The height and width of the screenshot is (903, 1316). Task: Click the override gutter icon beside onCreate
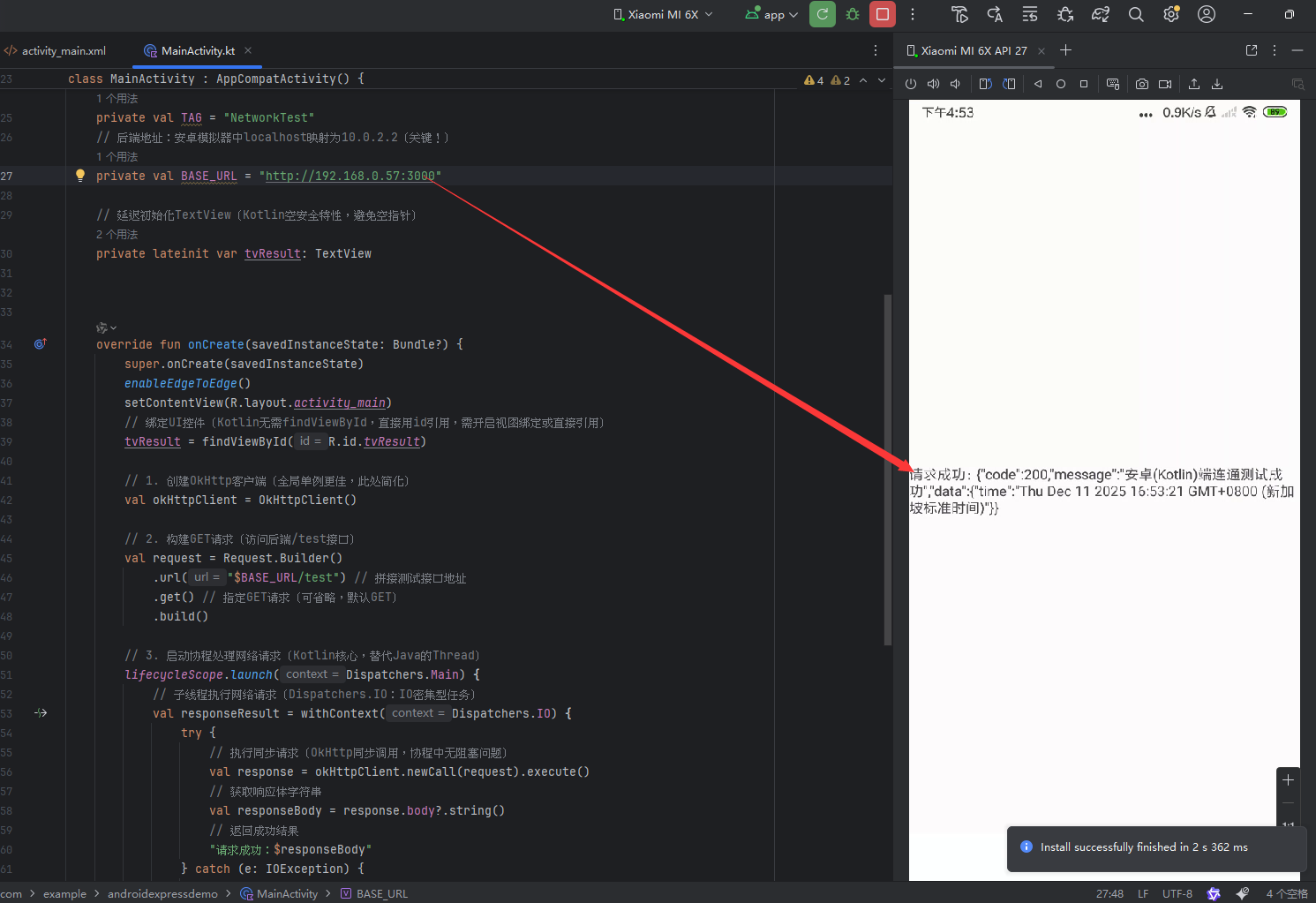tap(40, 344)
